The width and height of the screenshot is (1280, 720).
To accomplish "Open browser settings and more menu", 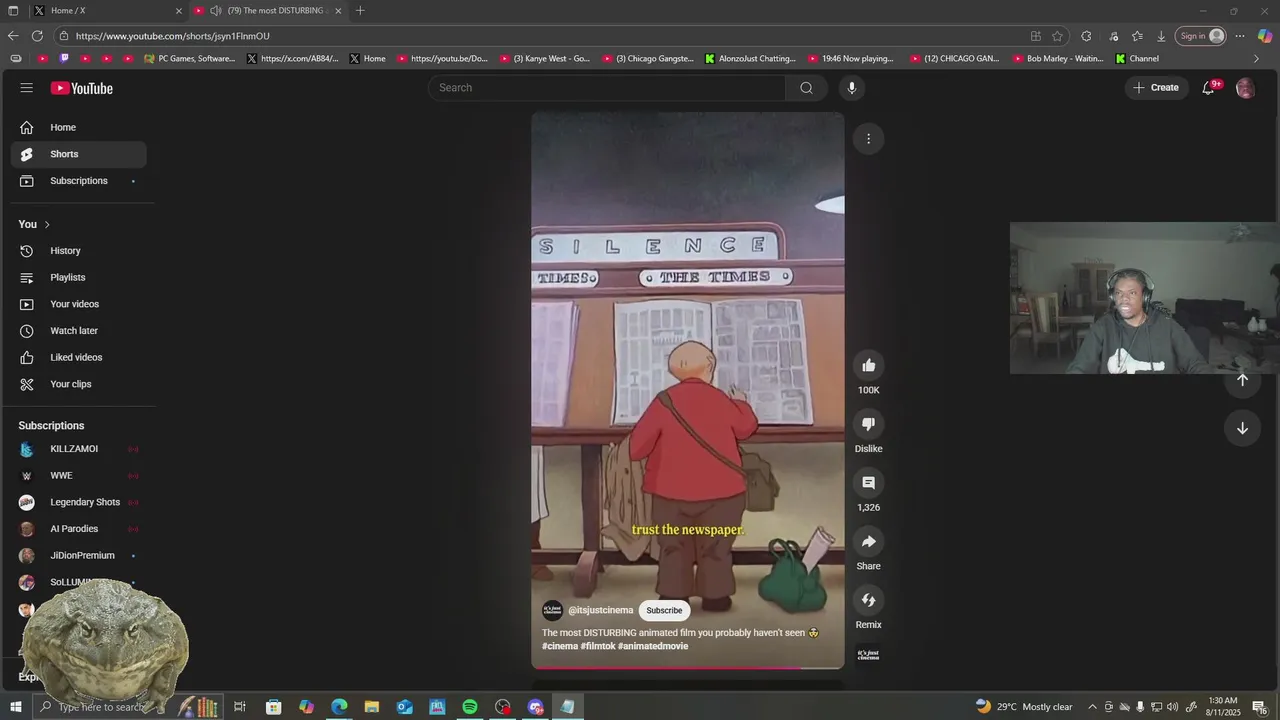I will coord(1240,36).
